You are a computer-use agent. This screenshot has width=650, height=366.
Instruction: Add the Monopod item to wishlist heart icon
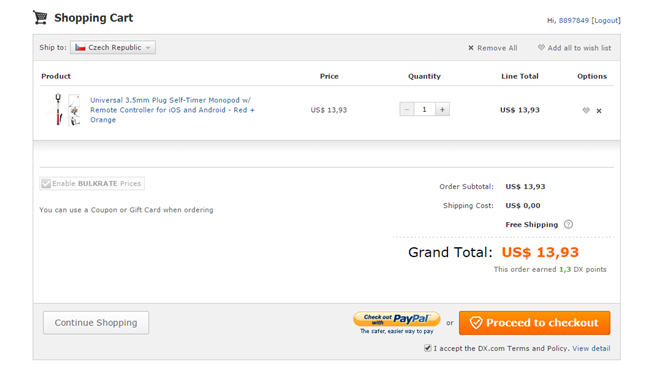click(x=586, y=110)
